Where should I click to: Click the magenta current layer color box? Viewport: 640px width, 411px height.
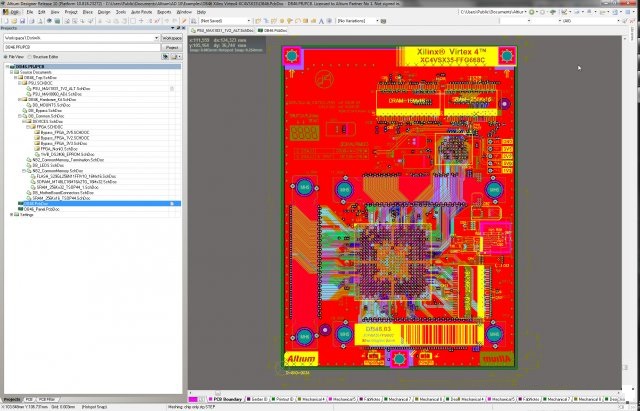[x=193, y=399]
